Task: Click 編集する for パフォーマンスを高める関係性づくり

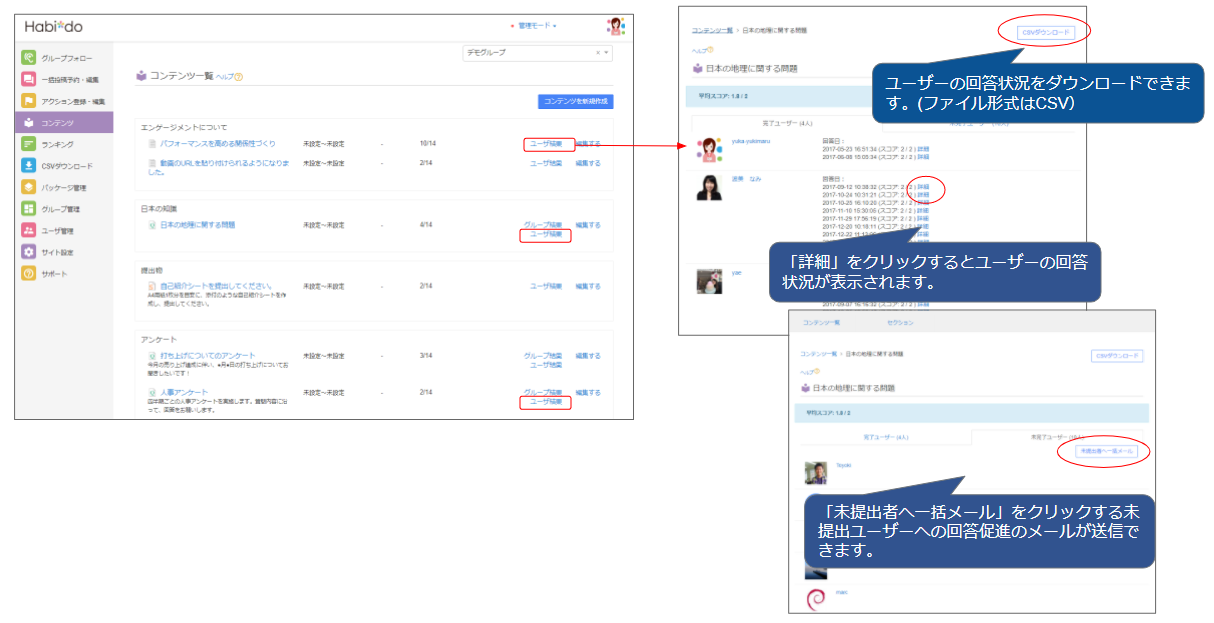Action: [588, 144]
